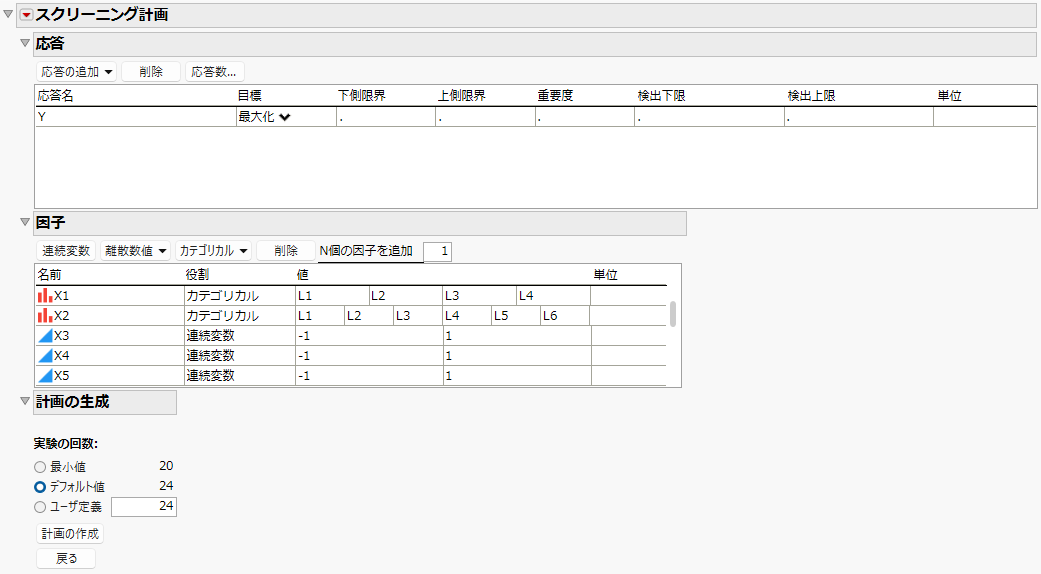Click factor name X3
Image resolution: width=1041 pixels, height=574 pixels.
click(x=61, y=336)
